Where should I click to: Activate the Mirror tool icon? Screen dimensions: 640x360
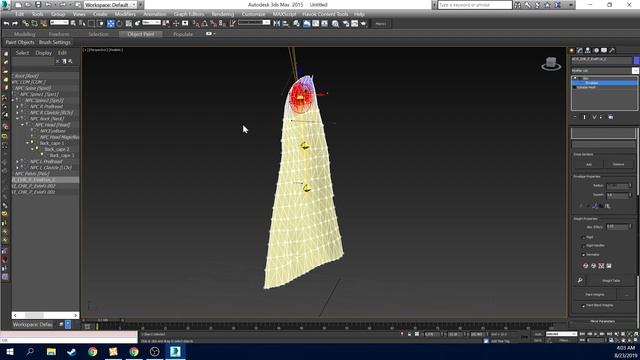click(x=276, y=24)
